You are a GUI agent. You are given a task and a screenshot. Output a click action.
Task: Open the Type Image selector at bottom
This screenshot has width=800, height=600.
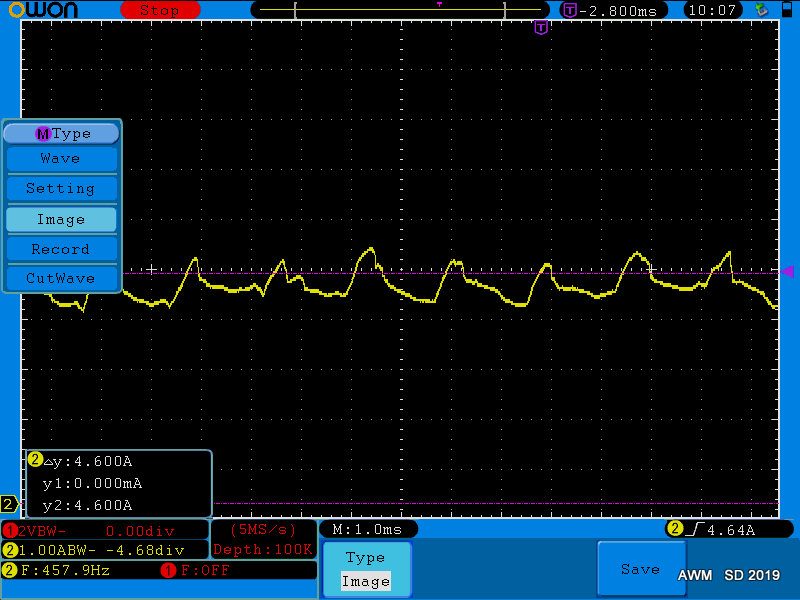(x=366, y=570)
